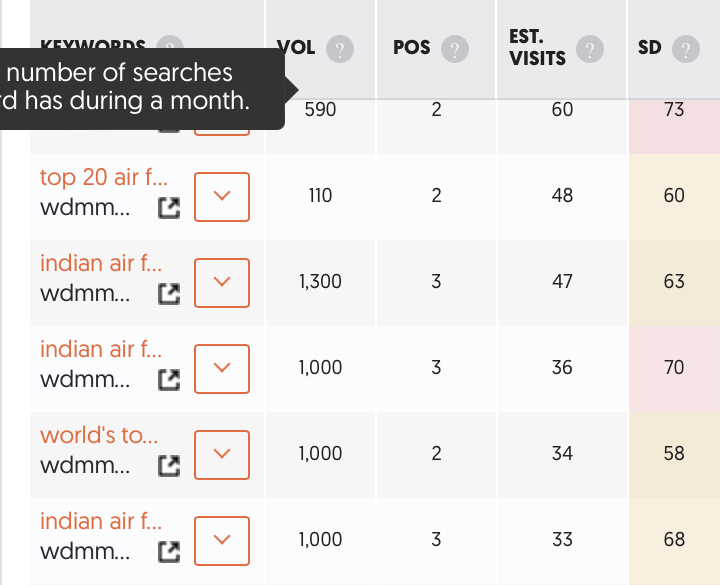
Task: Select volume value 110
Action: [320, 196]
